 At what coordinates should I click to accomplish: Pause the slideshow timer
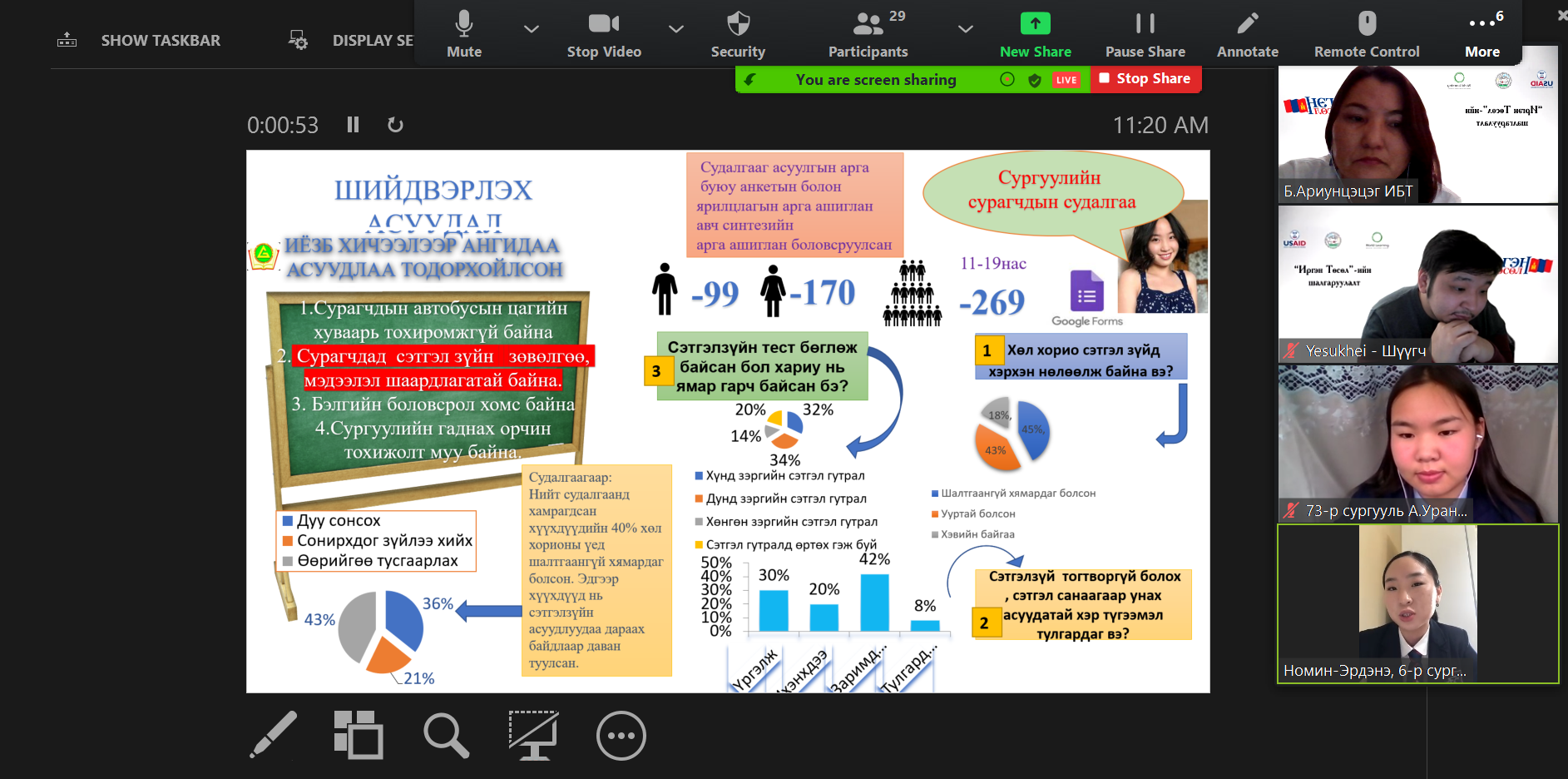[353, 125]
